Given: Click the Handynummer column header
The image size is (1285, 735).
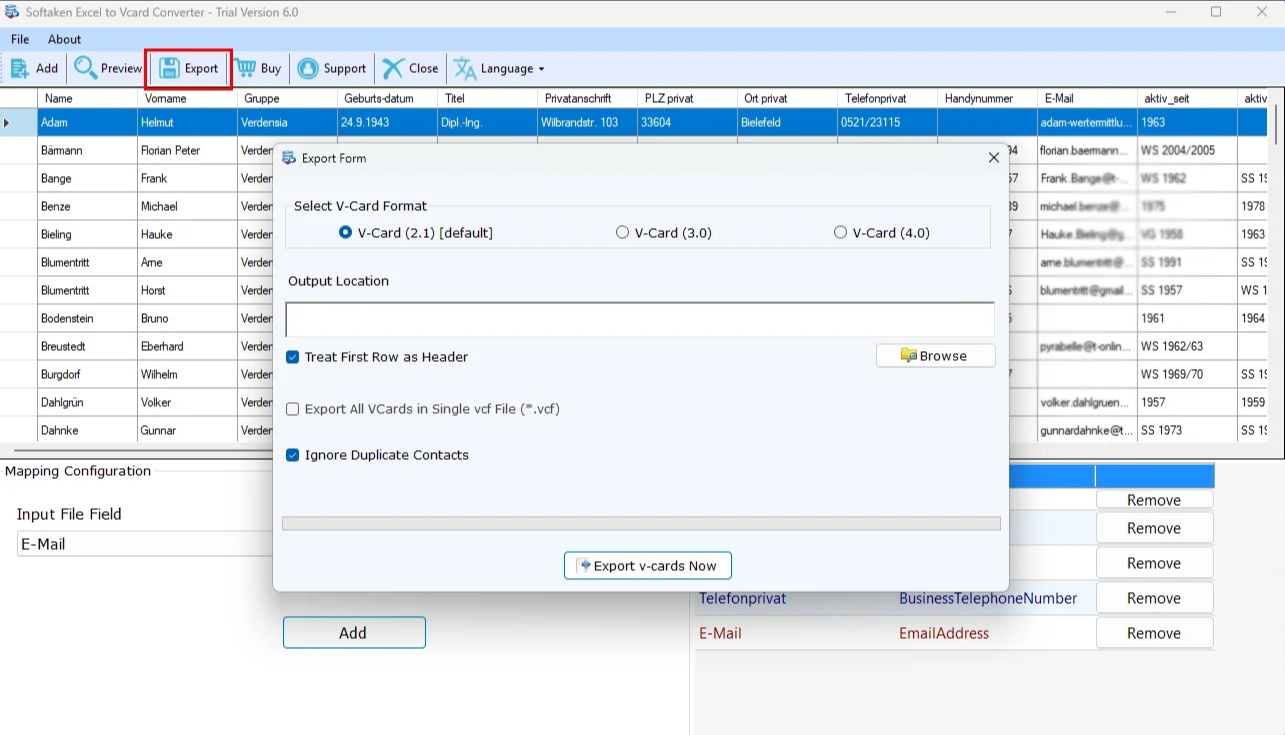Looking at the screenshot, I should tap(987, 98).
